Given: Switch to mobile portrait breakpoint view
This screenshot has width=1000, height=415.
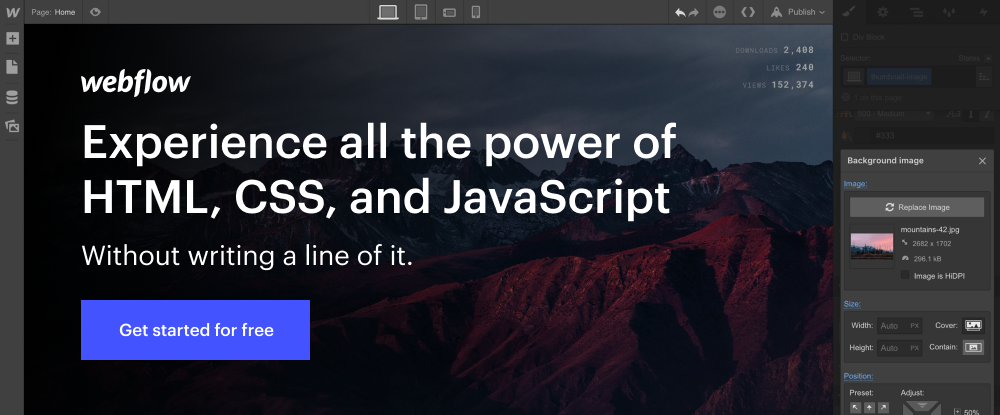Looking at the screenshot, I should [x=476, y=12].
